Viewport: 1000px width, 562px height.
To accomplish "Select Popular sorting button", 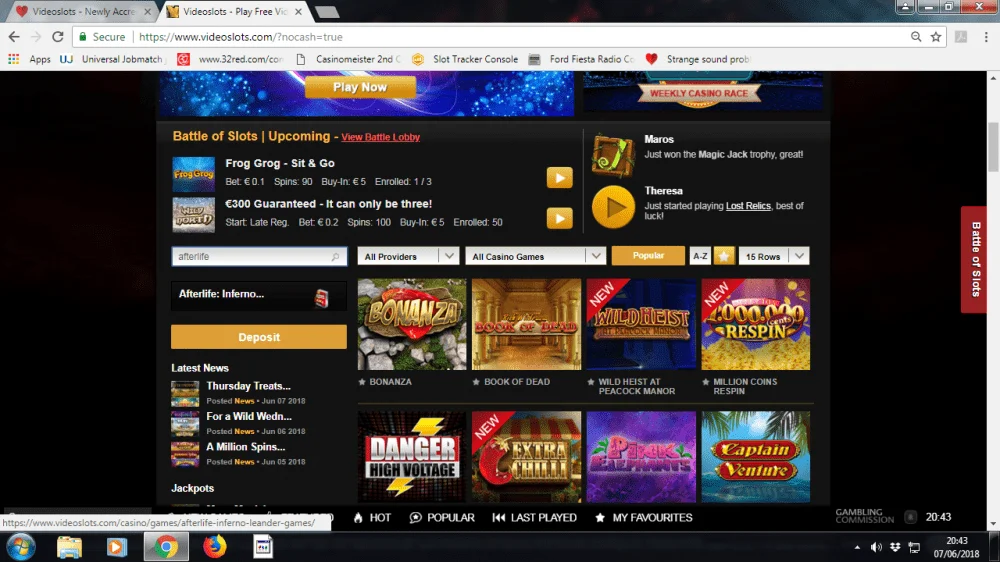I will click(x=648, y=255).
